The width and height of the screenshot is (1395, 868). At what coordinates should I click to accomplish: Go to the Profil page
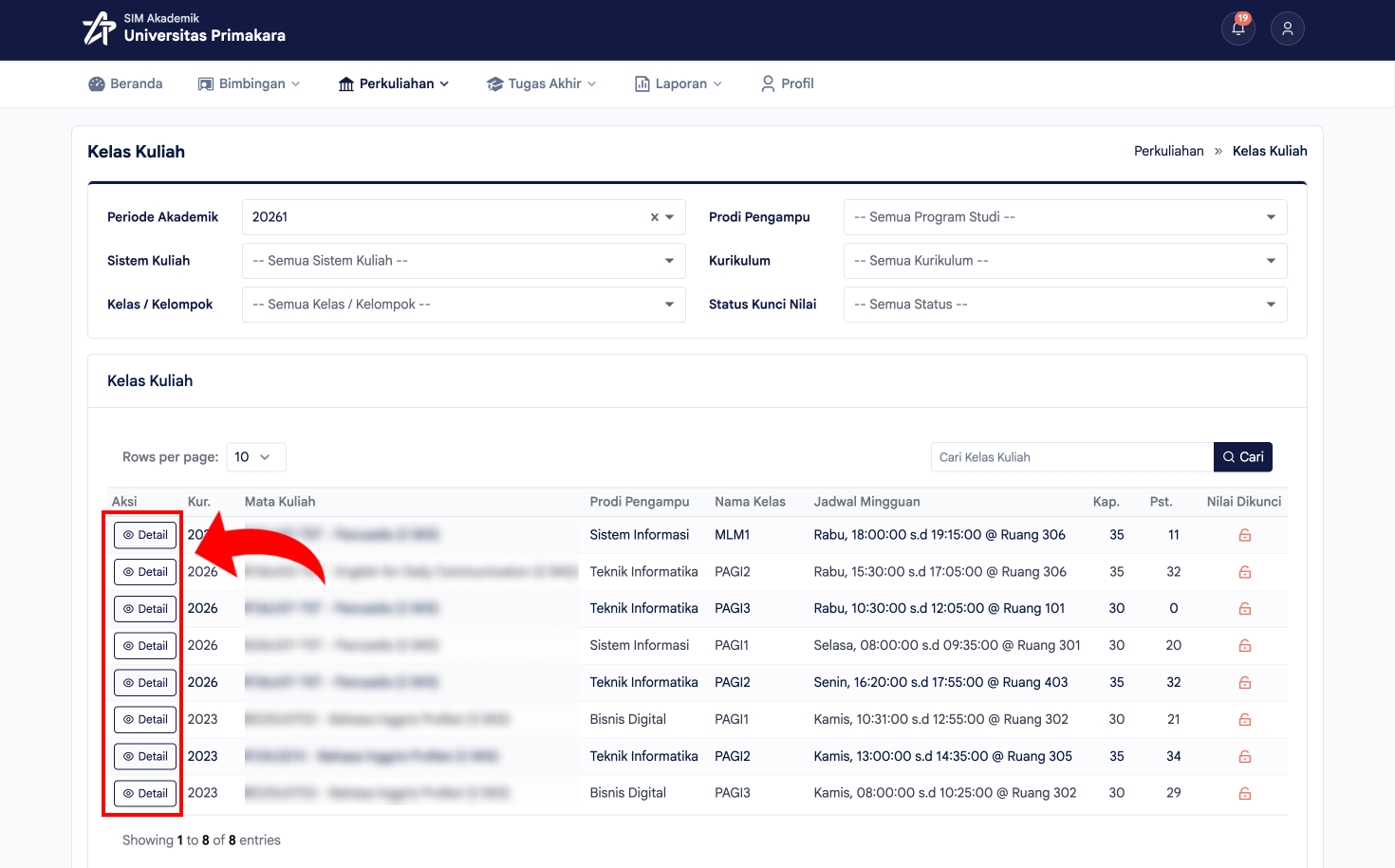[788, 83]
